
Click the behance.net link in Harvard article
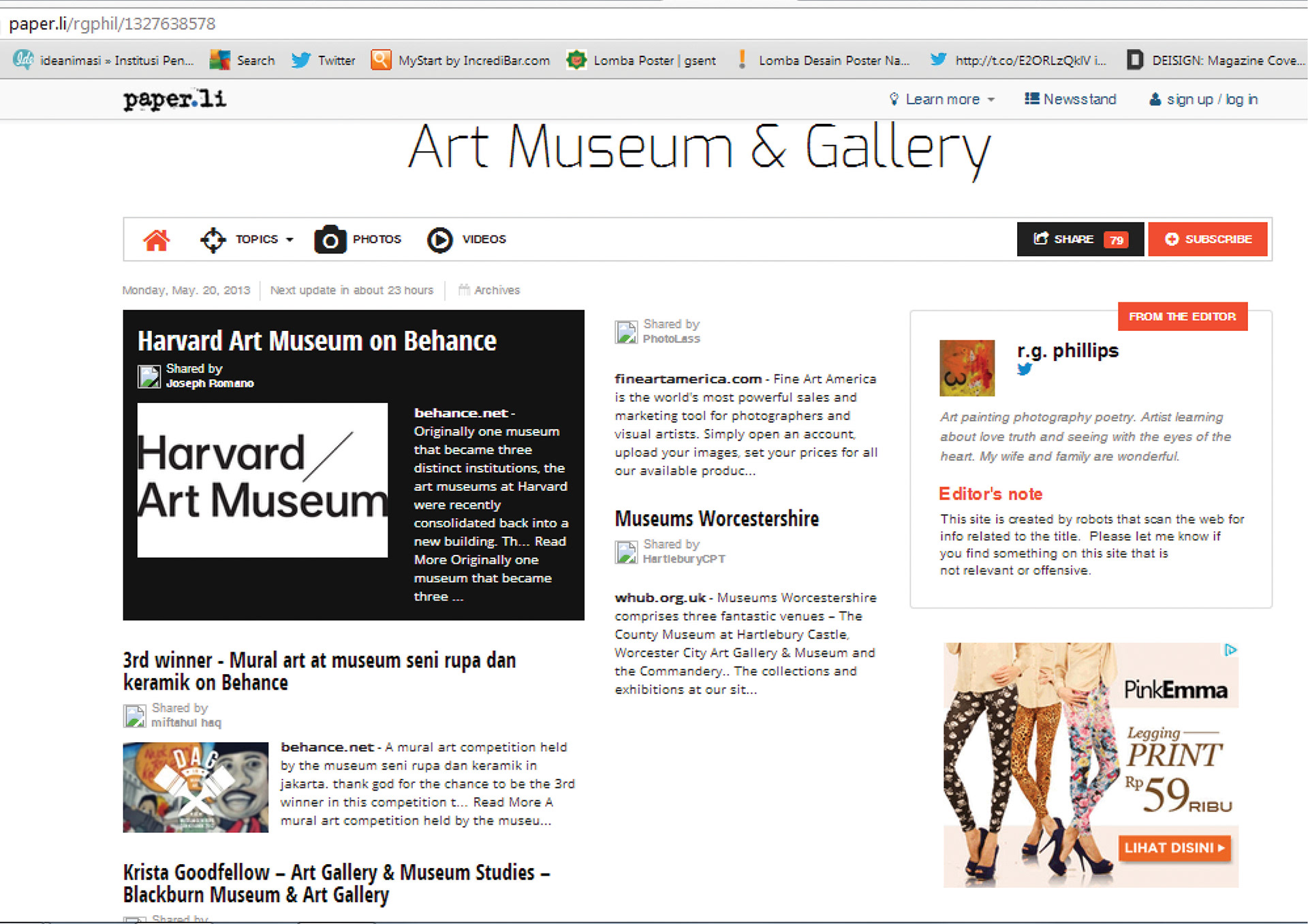tap(461, 413)
